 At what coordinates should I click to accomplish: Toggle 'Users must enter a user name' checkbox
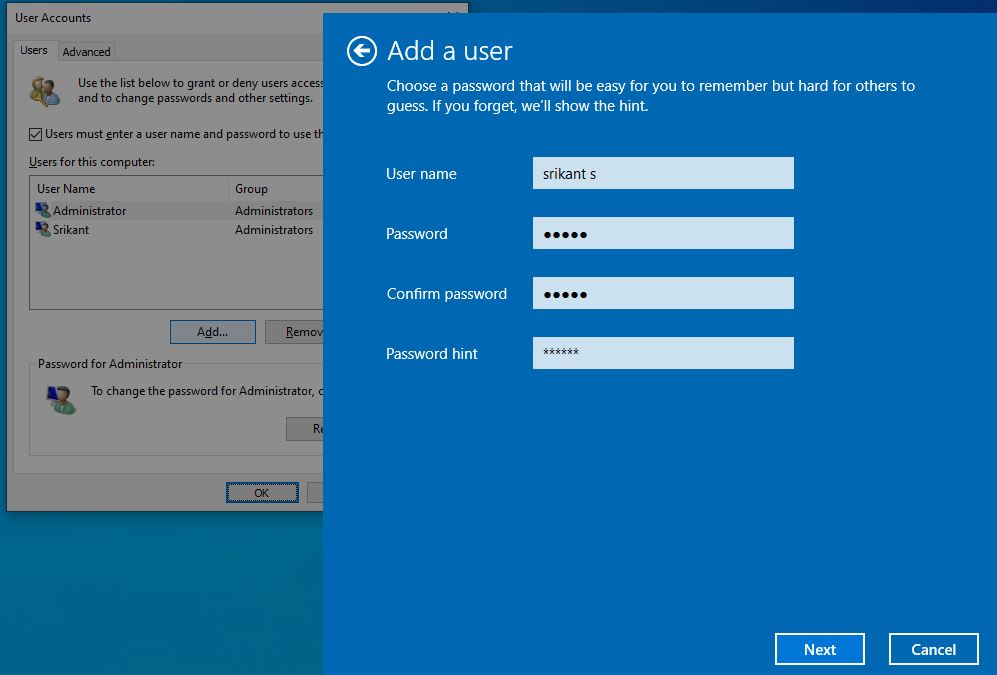click(36, 134)
